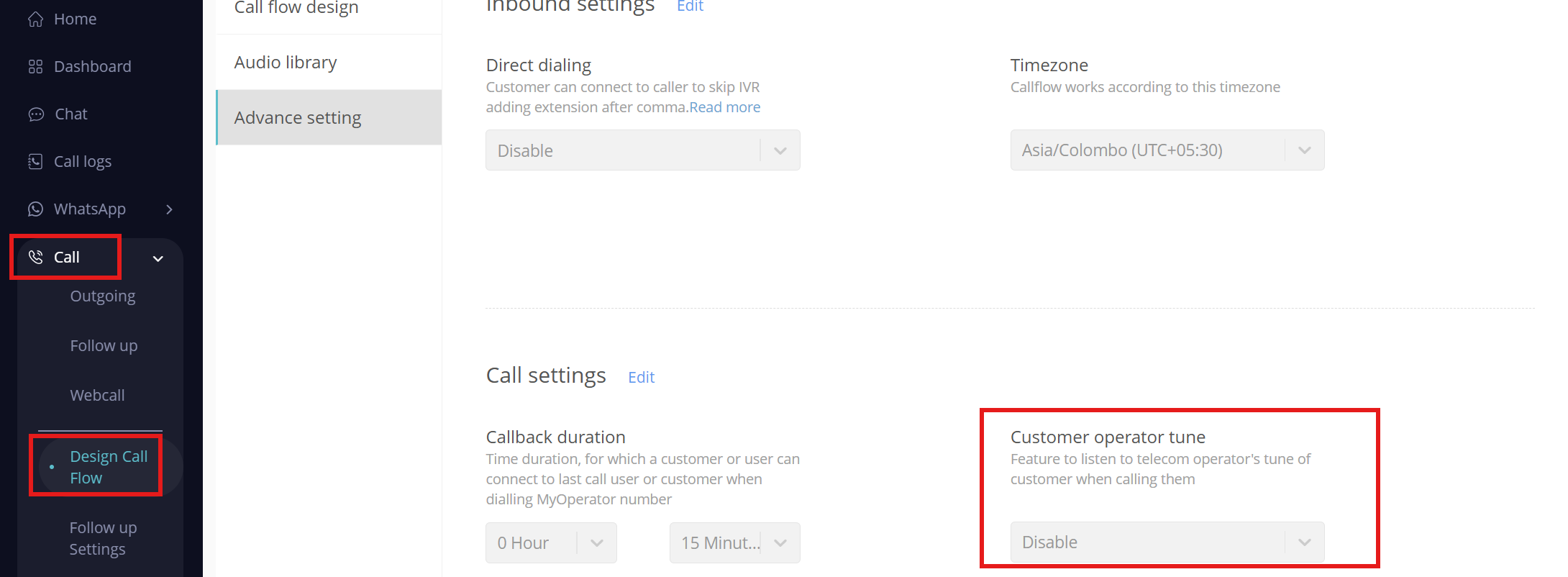The height and width of the screenshot is (577, 1568).
Task: Click the Dashboard grid icon
Action: click(x=35, y=67)
